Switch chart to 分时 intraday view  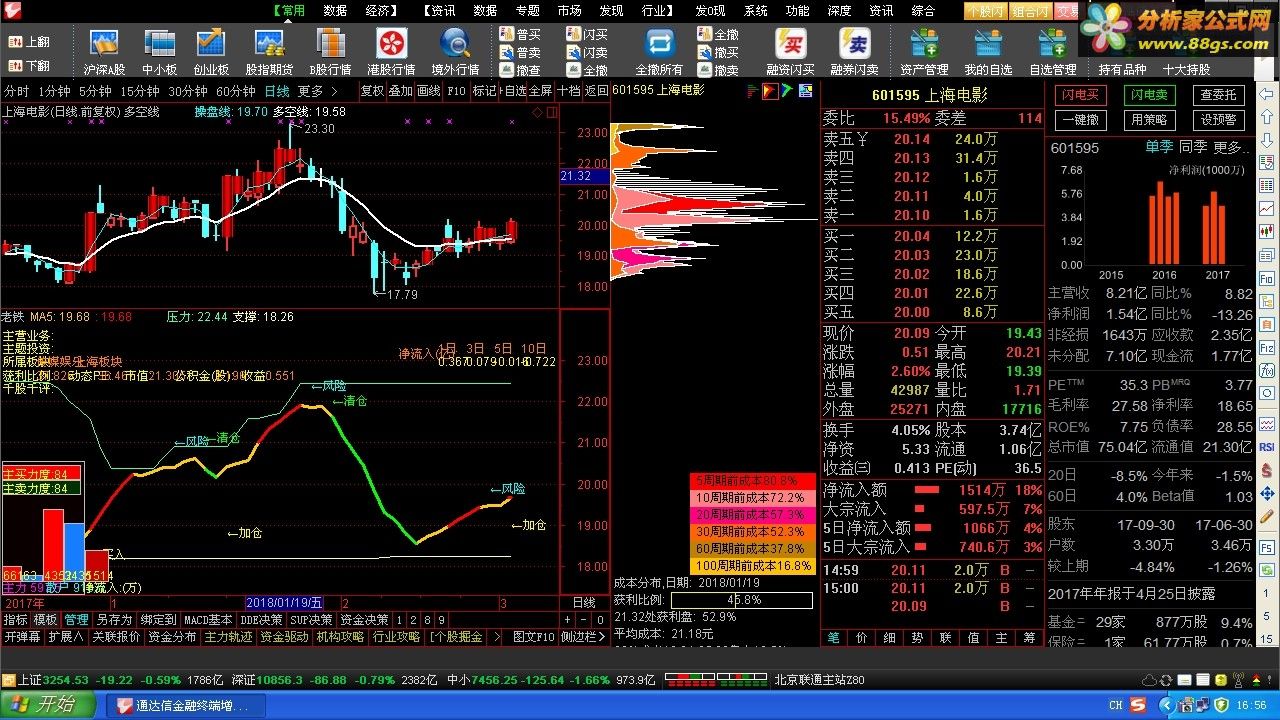pyautogui.click(x=16, y=90)
